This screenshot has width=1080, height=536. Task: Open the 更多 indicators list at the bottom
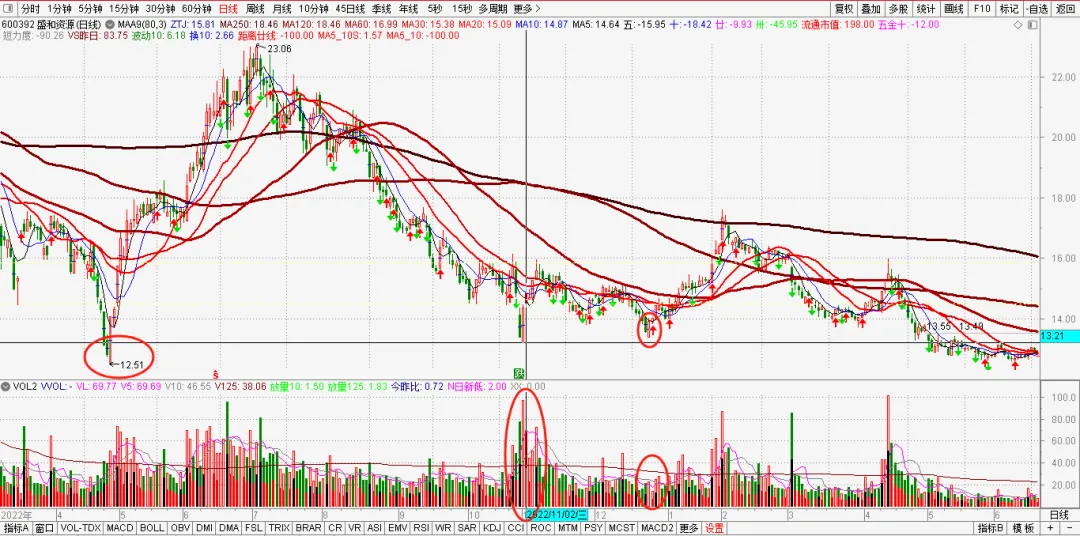coord(688,528)
